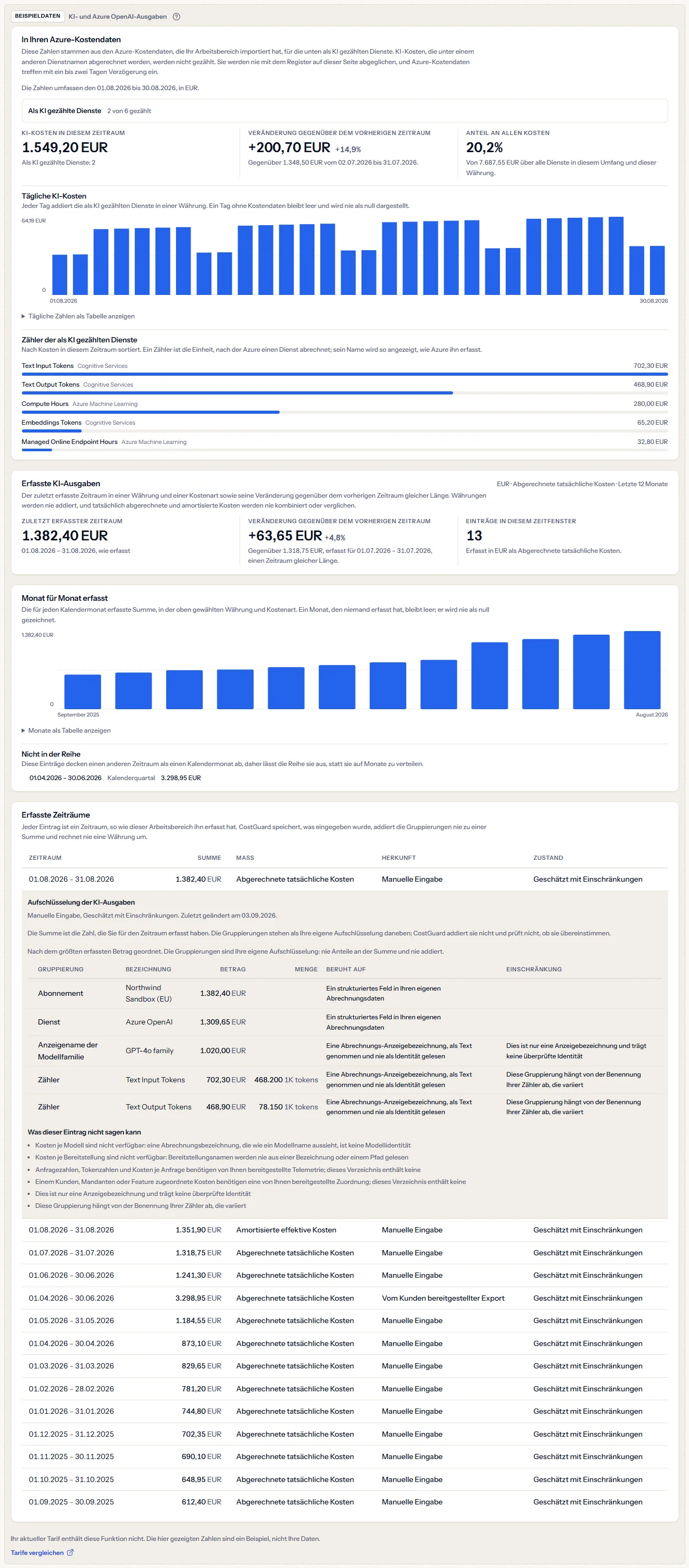
Task: Select the 01.10.2025 – 31.10.2025 row
Action: (x=344, y=1479)
